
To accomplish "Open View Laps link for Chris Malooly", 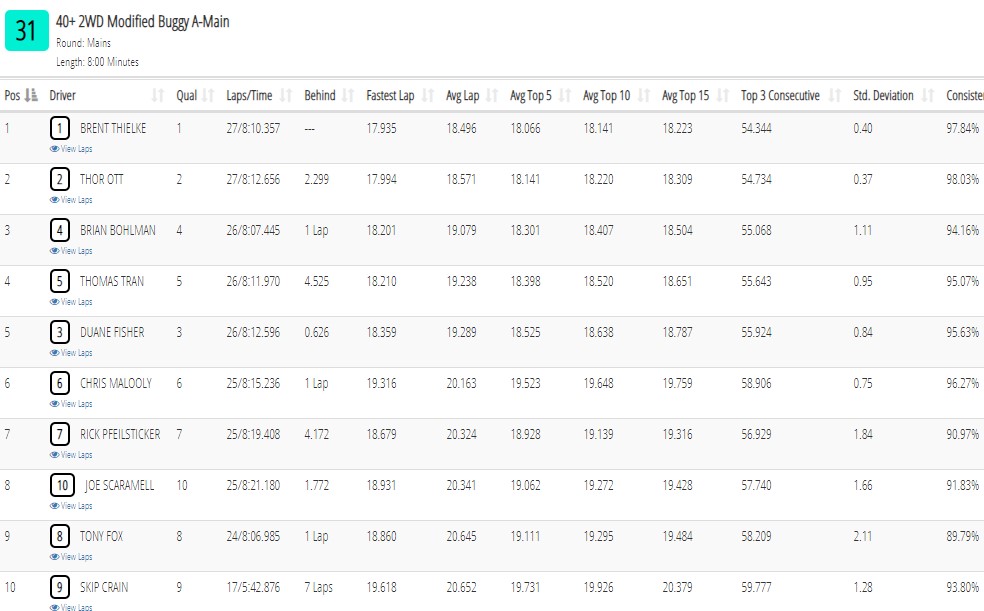I will coord(71,403).
